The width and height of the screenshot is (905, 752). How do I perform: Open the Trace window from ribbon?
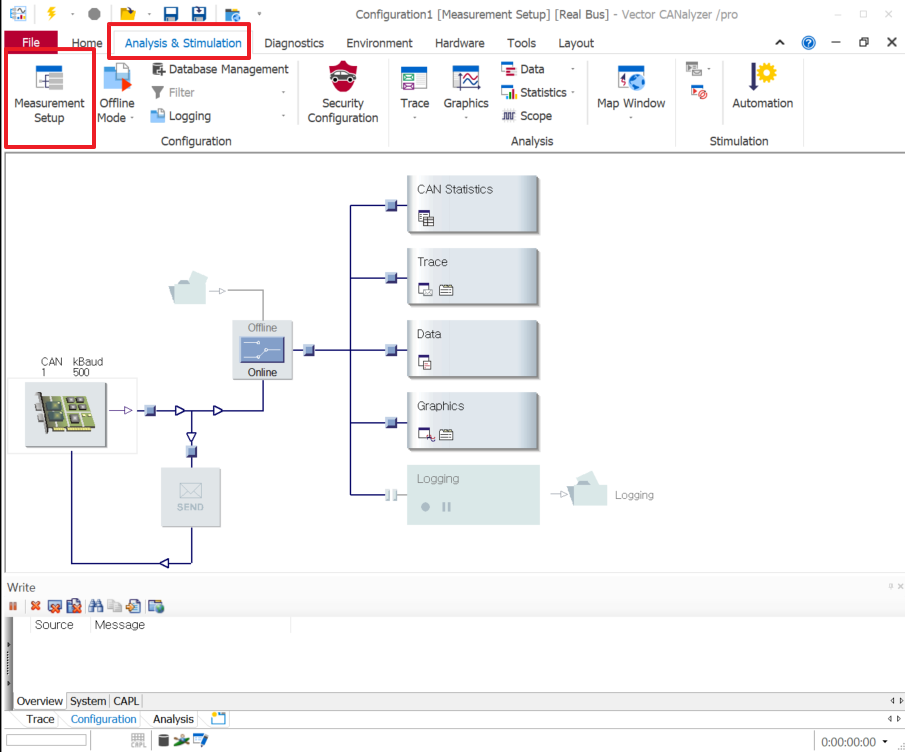(414, 88)
